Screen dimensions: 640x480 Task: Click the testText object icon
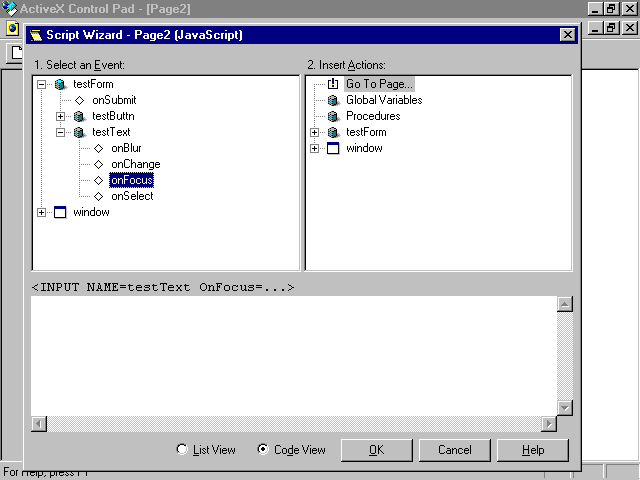coord(79,132)
